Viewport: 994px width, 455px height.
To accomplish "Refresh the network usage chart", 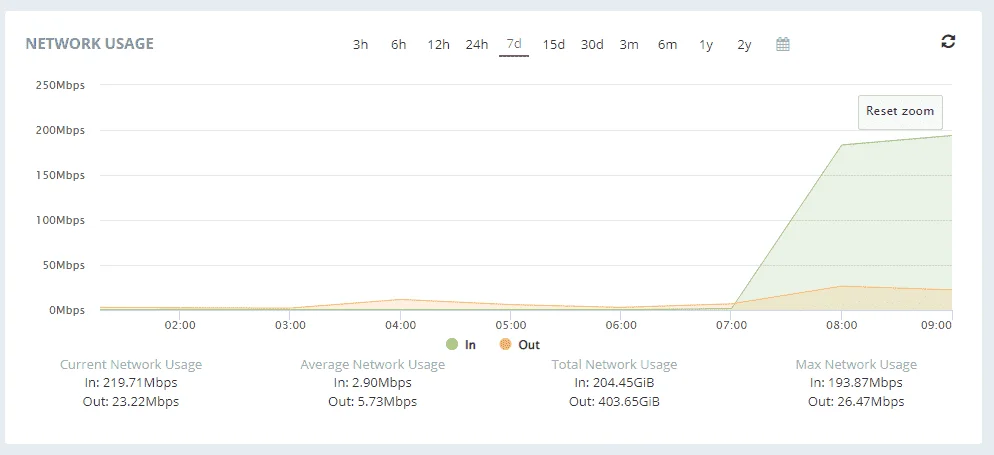I will [948, 42].
